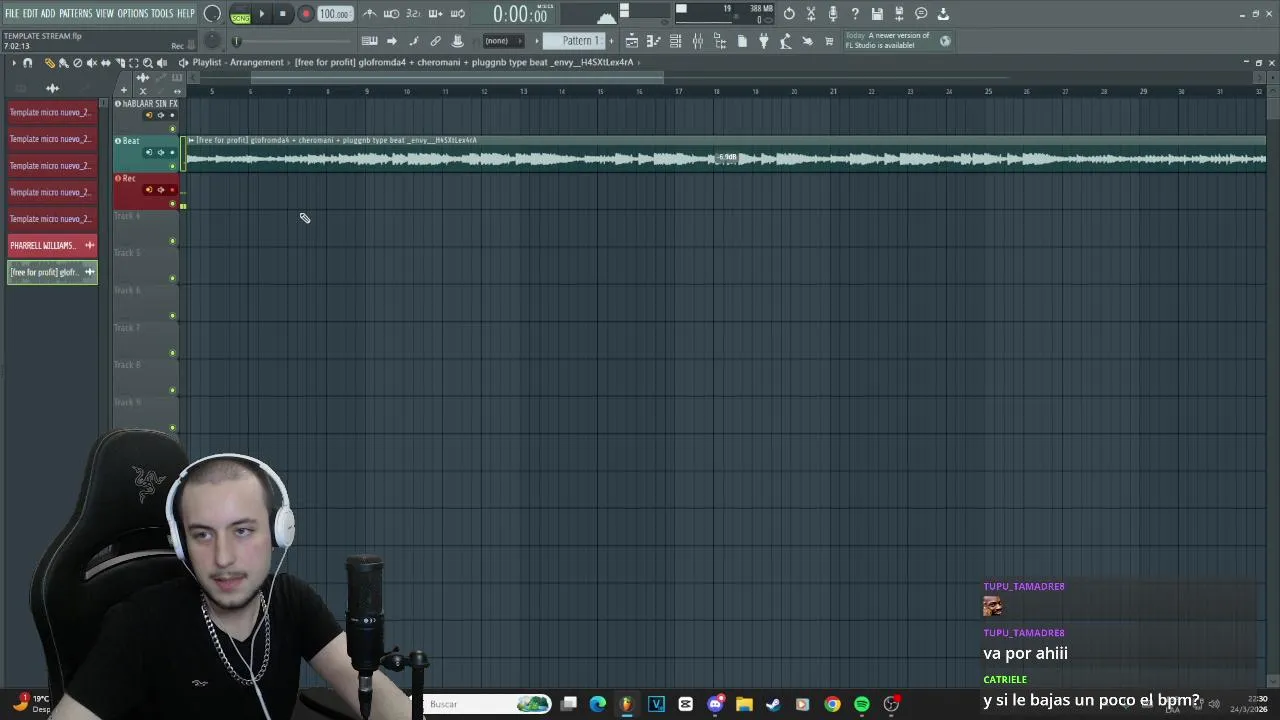The image size is (1280, 720).
Task: Click the transport Play button
Action: click(262, 14)
